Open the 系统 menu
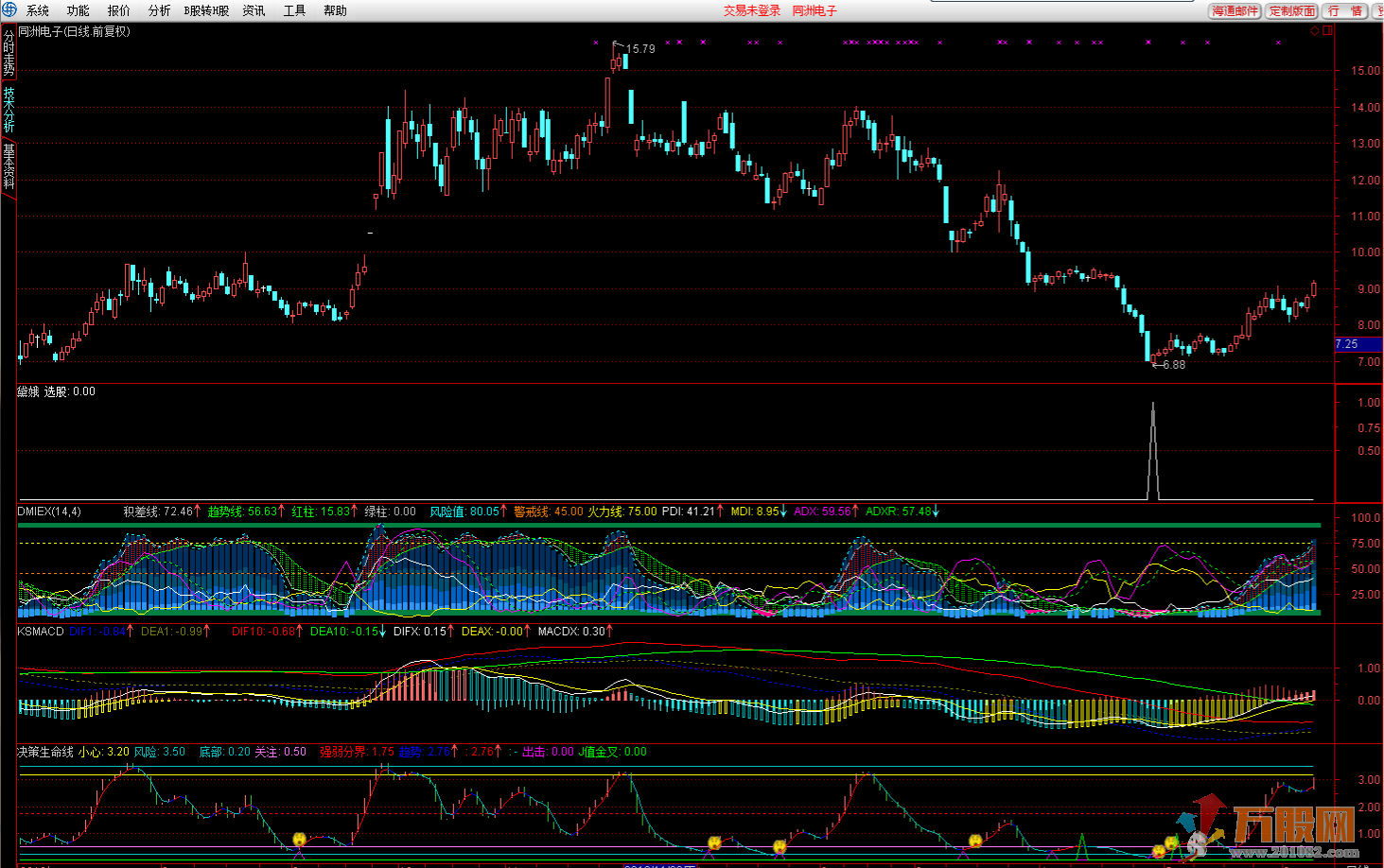The width and height of the screenshot is (1384, 868). (38, 10)
